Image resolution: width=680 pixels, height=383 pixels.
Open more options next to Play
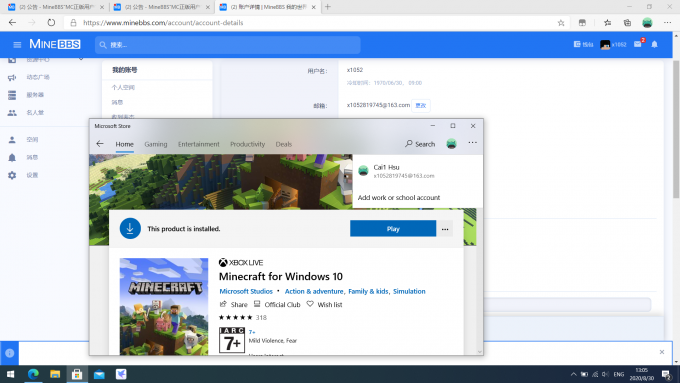(445, 229)
